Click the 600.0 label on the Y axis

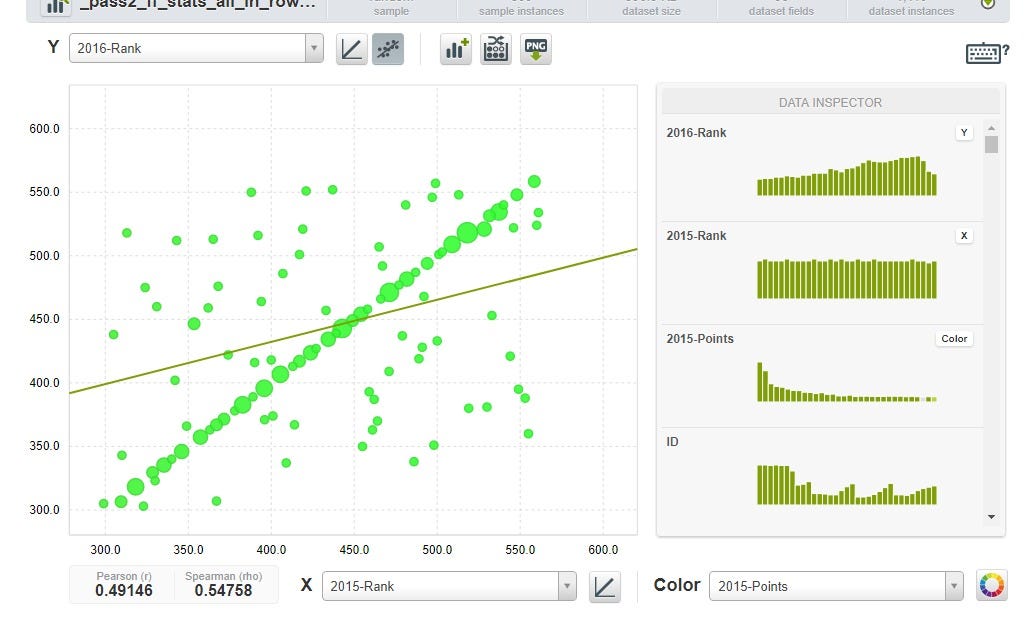(x=44, y=129)
